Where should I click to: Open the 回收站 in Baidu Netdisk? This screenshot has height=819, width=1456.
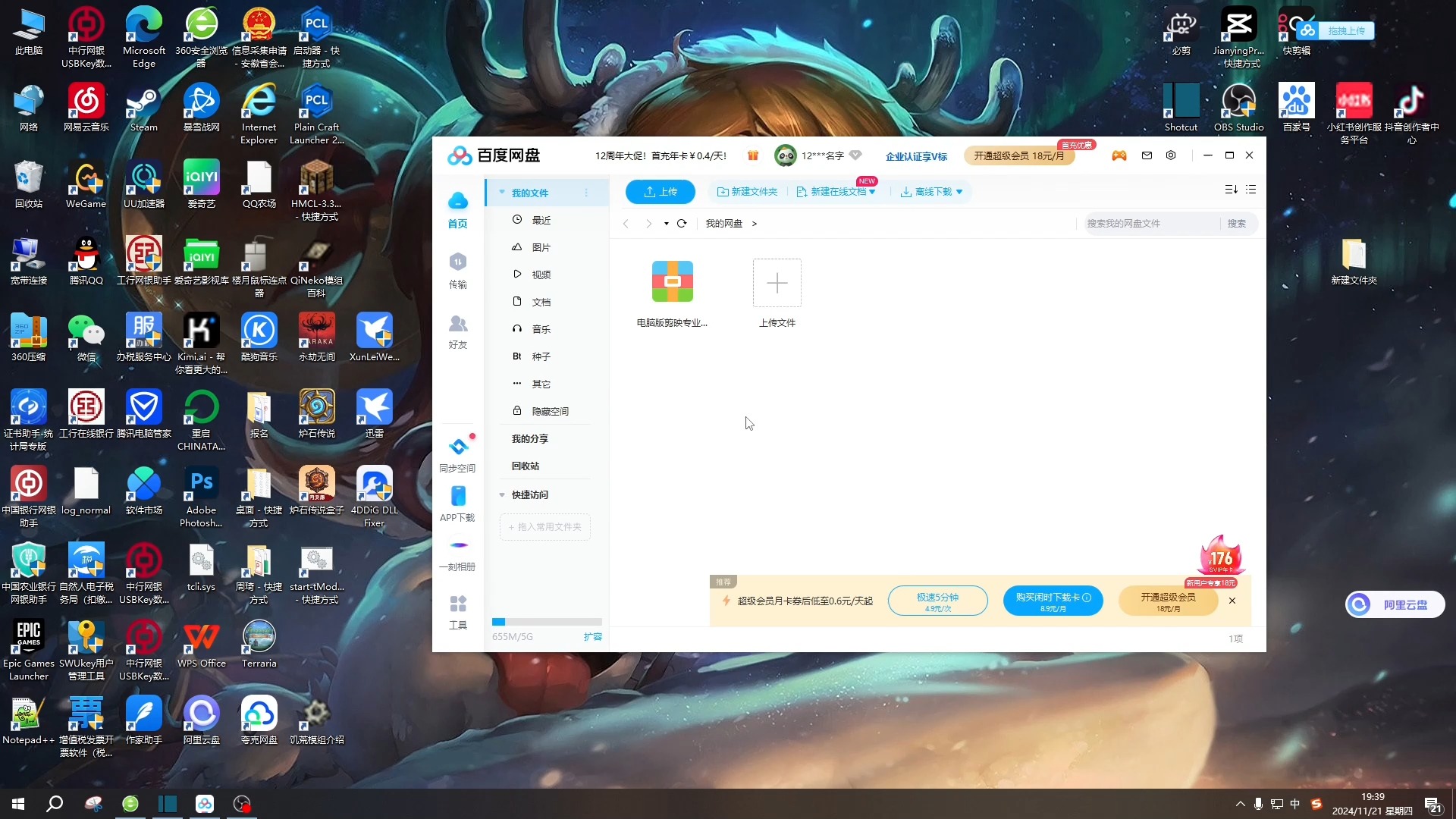pos(525,466)
